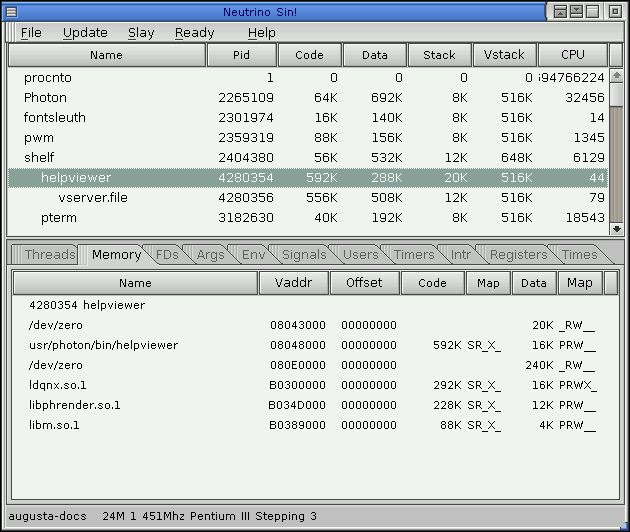
Task: Select the Timers tab
Action: pyautogui.click(x=413, y=255)
